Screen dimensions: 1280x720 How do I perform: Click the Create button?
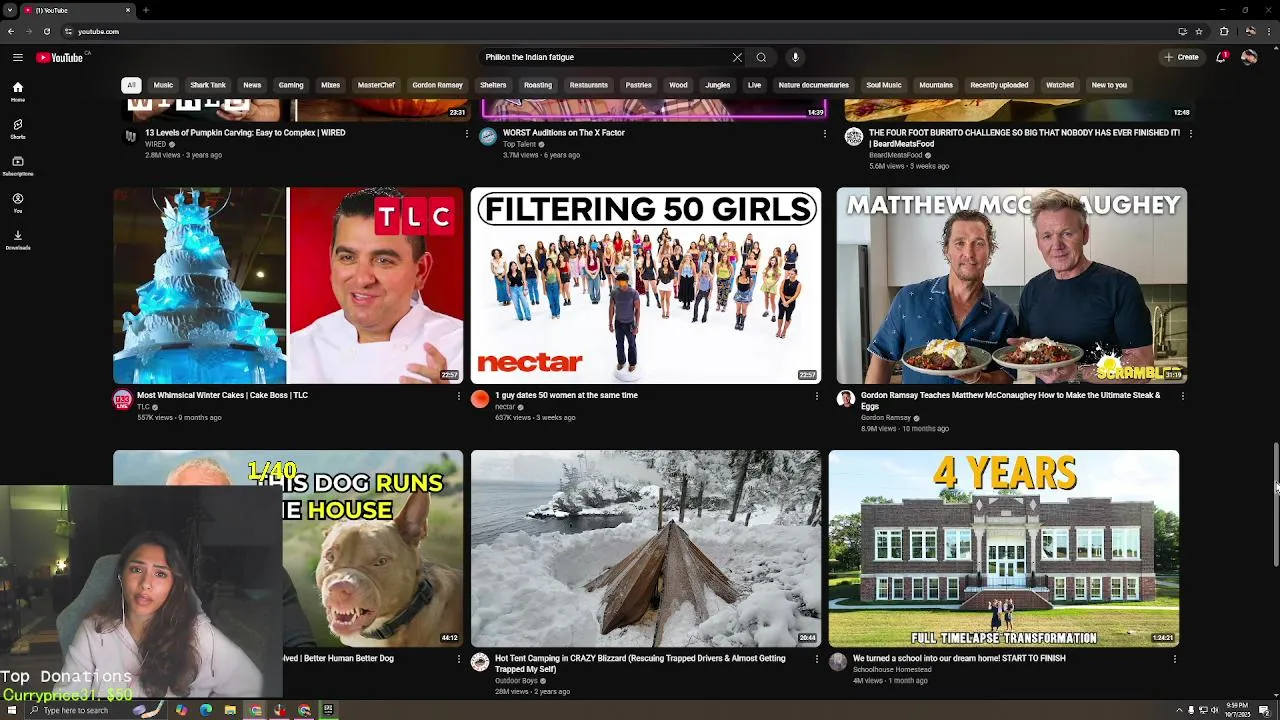1181,57
